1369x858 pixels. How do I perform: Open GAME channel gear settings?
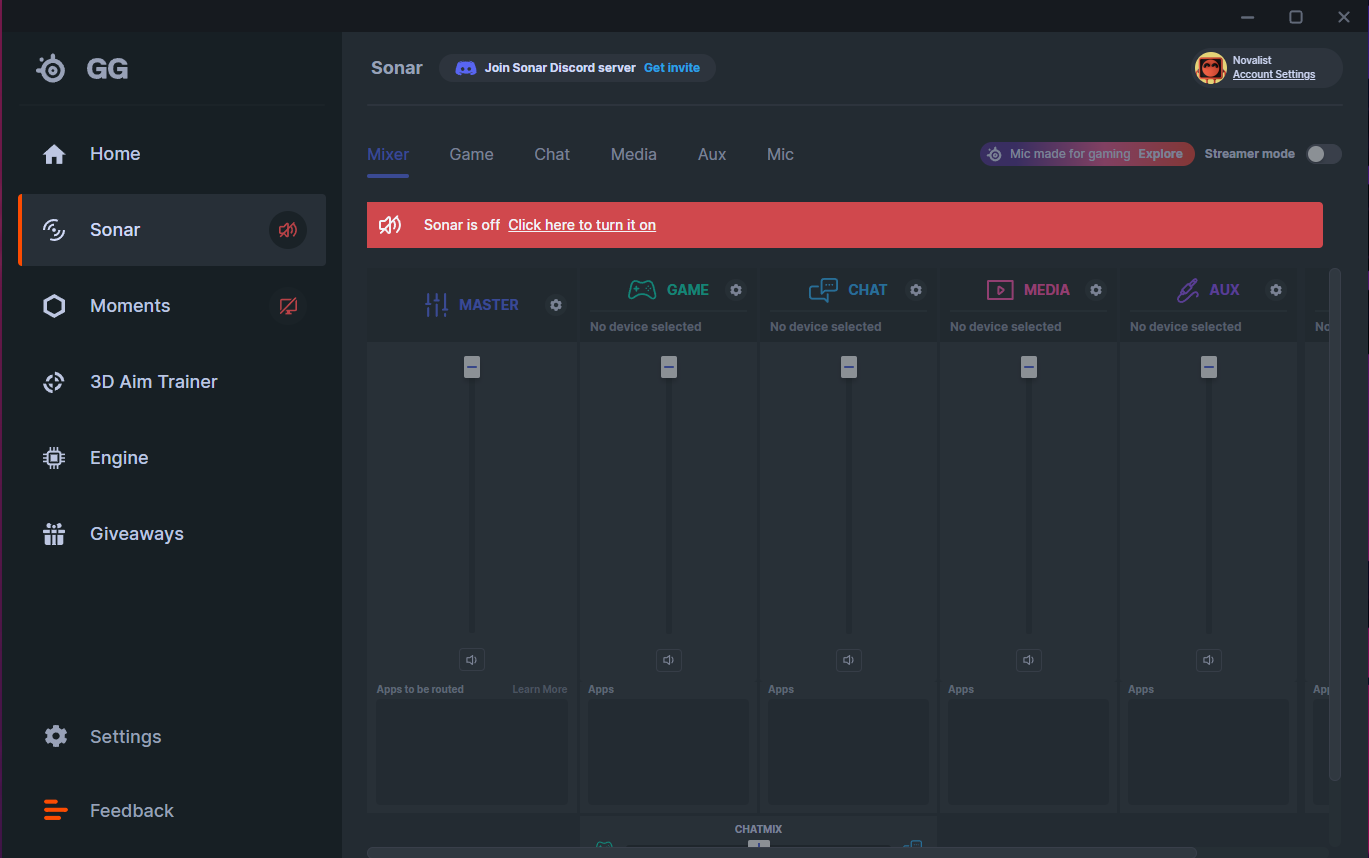click(736, 290)
